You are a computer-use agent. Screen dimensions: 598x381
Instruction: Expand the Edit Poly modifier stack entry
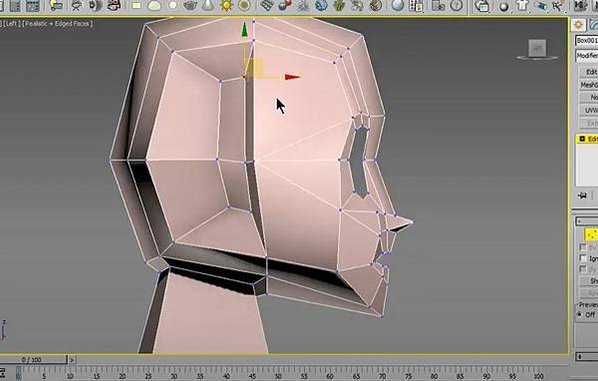[582, 139]
